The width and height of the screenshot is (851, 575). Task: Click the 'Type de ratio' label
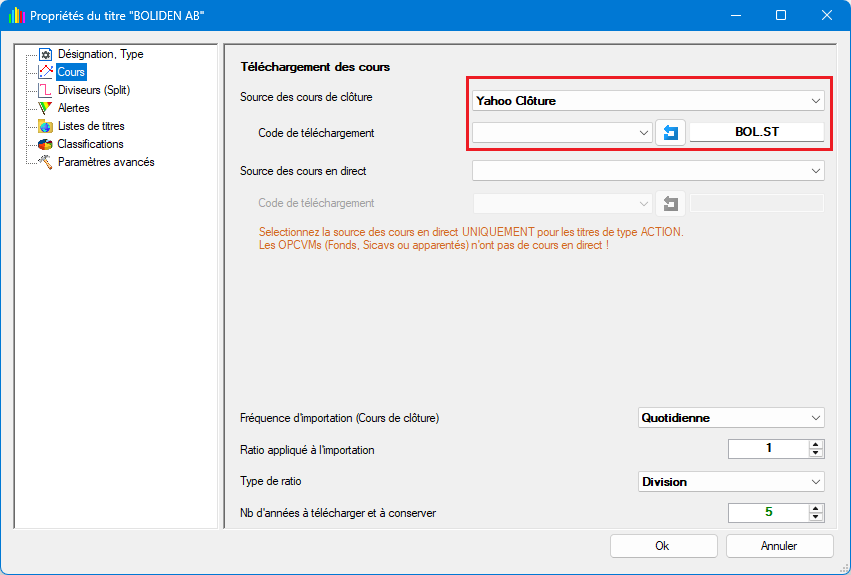pos(271,481)
